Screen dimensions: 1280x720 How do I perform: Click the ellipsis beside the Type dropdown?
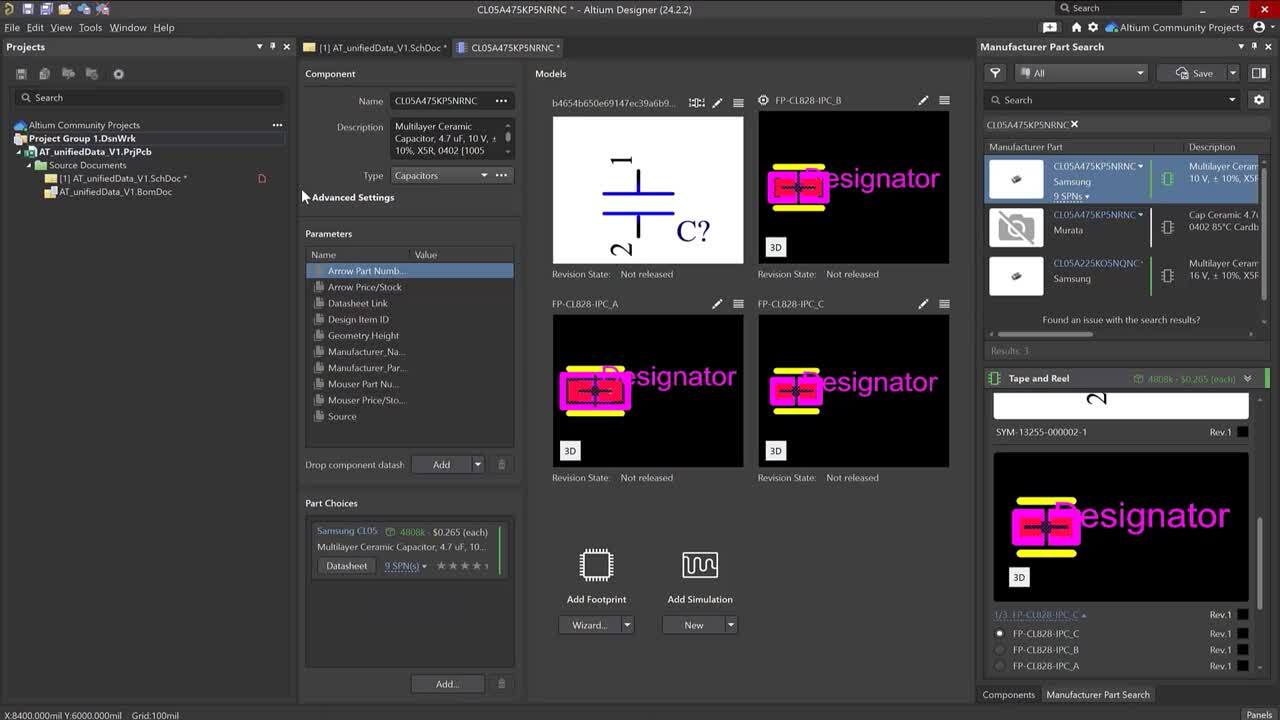click(501, 176)
